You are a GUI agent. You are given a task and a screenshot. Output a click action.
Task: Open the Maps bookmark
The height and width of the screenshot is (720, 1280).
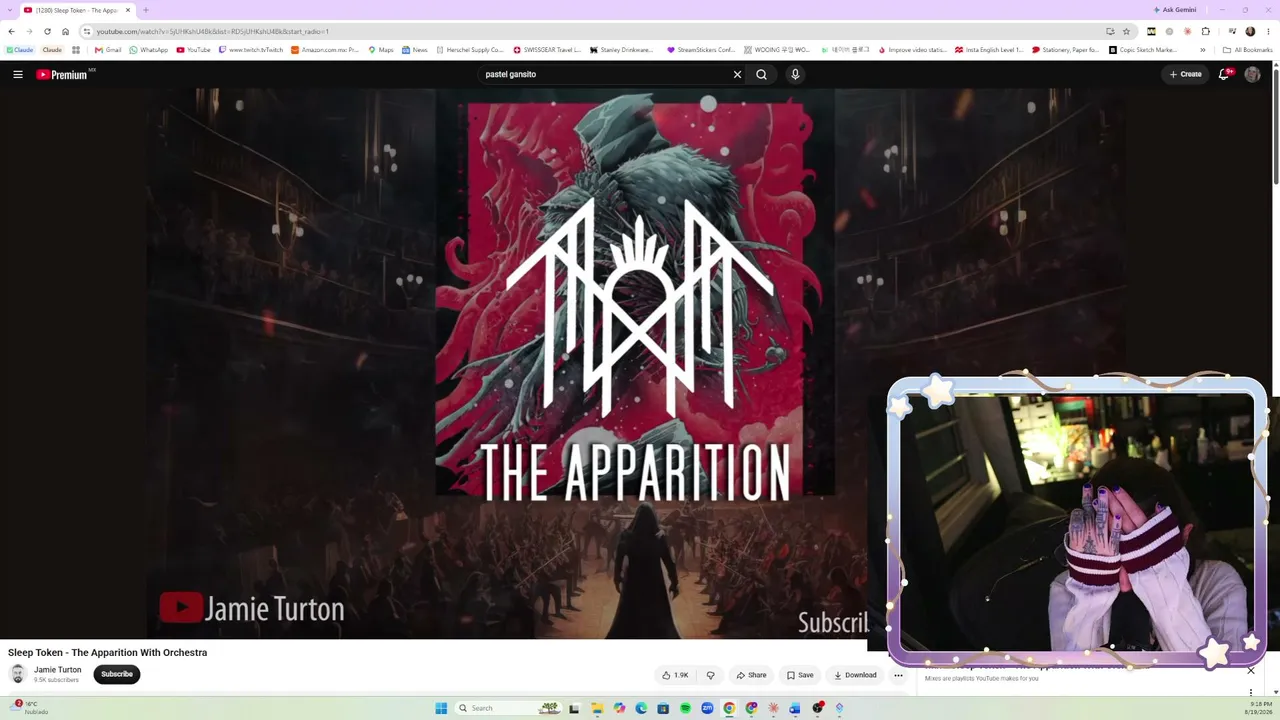[381, 50]
